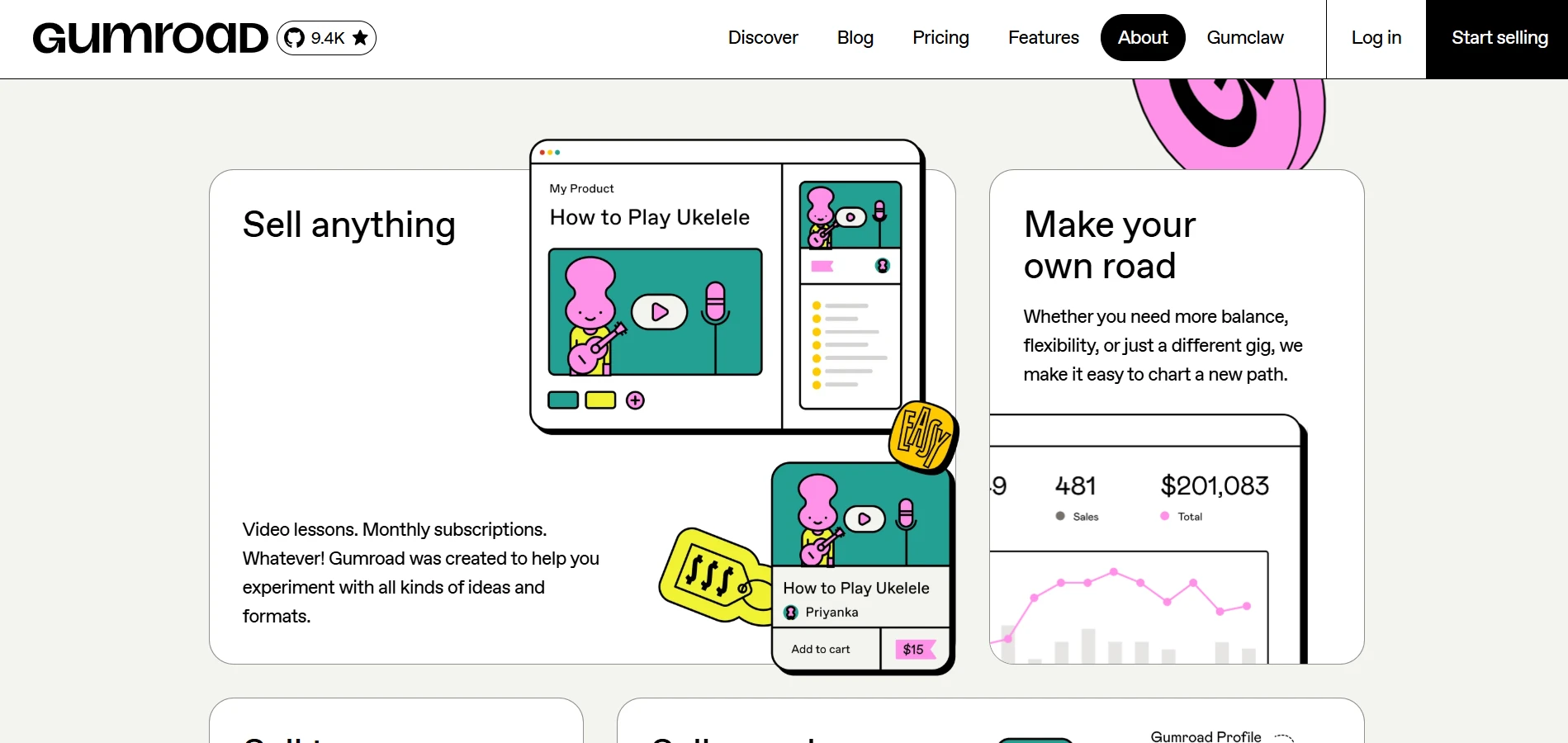Click the Total legend label
This screenshot has width=1568, height=743.
(x=1190, y=517)
